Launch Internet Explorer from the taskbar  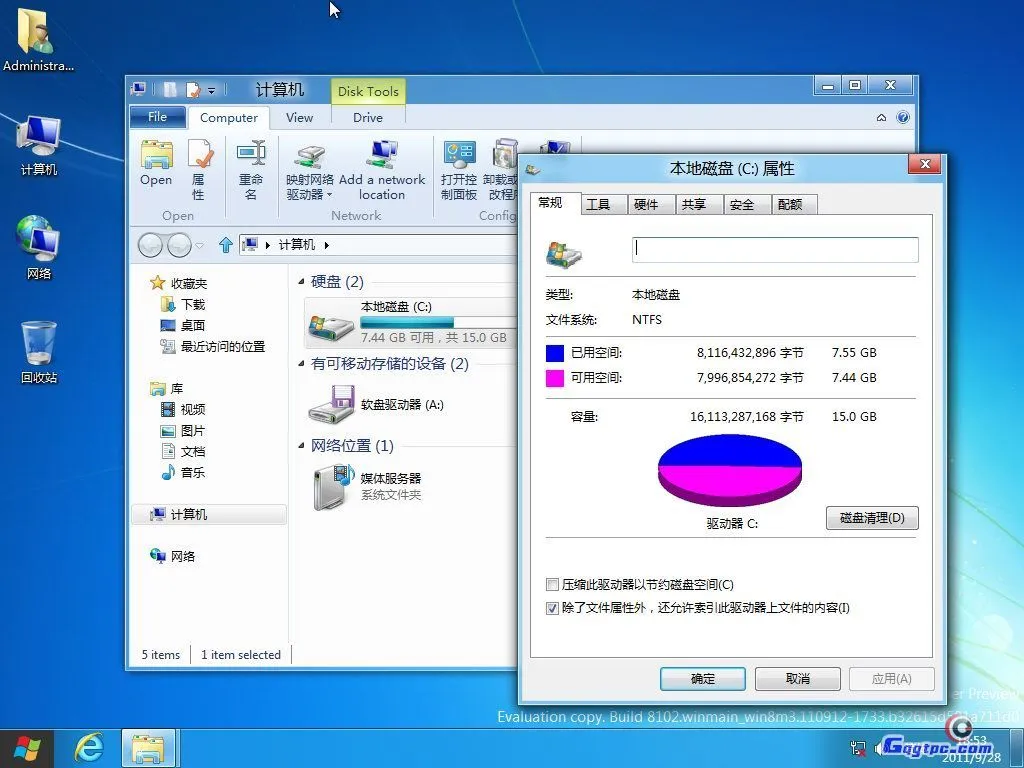click(x=89, y=746)
